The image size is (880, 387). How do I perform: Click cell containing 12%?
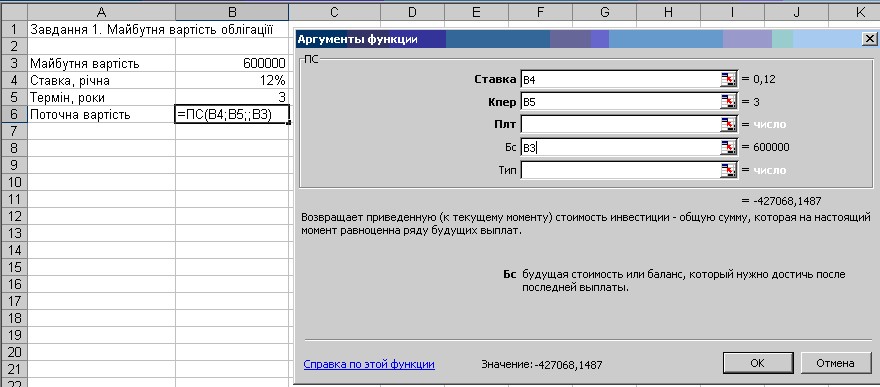[232, 80]
